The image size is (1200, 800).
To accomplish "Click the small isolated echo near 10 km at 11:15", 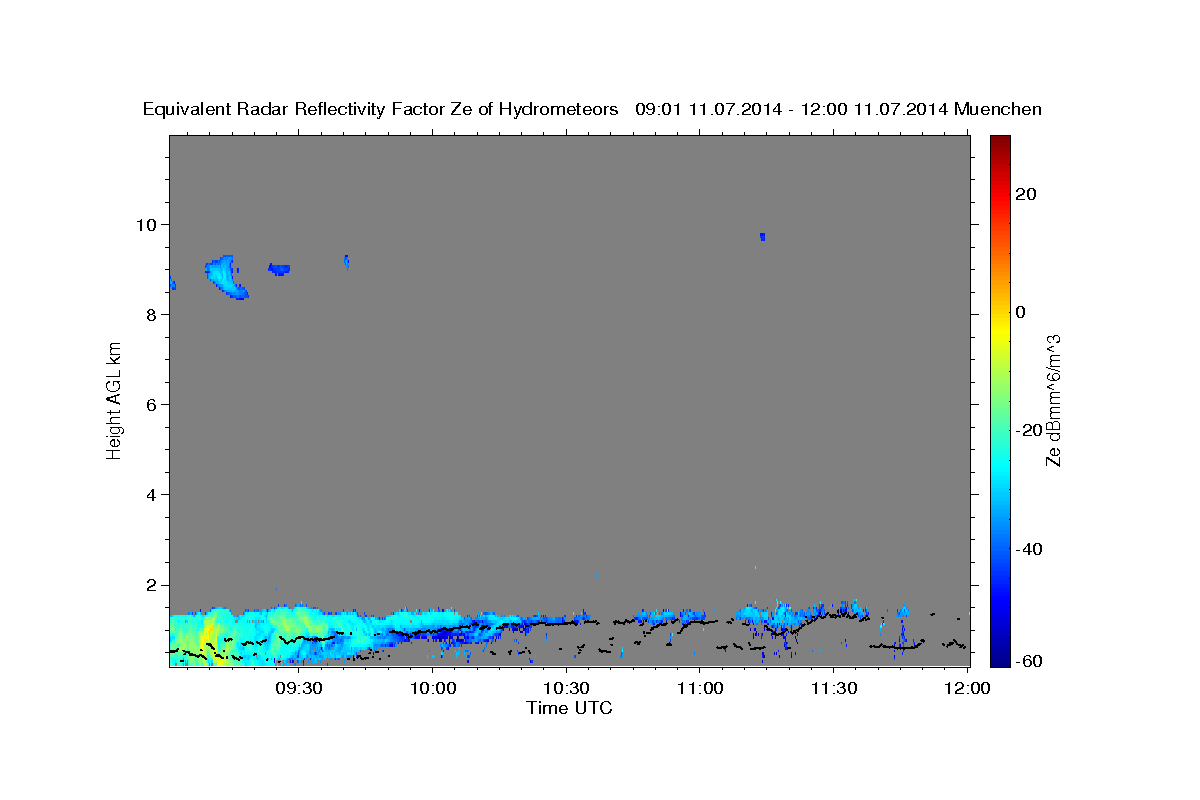I will coord(762,237).
